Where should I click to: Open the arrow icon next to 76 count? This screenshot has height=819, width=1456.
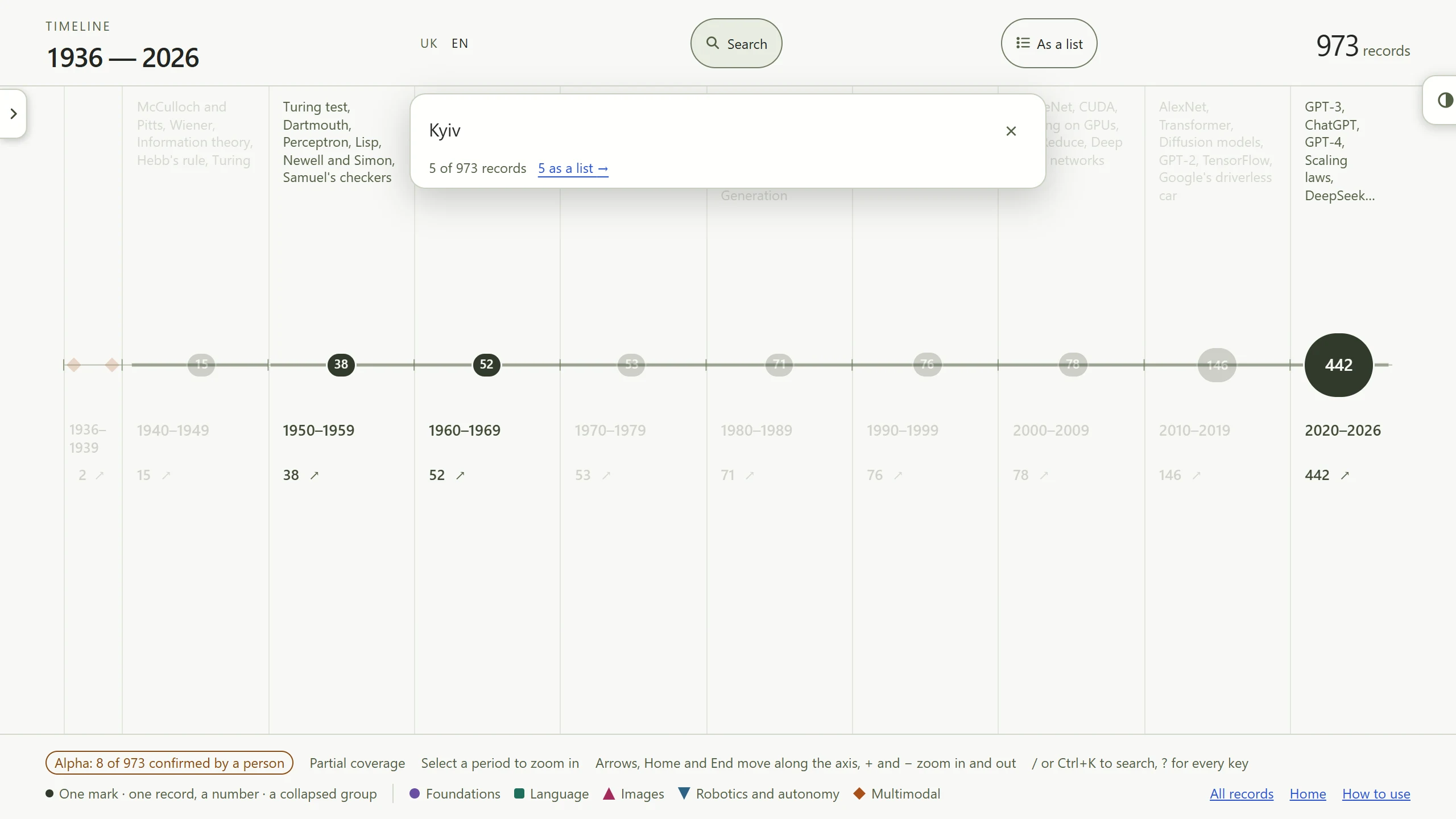898,475
